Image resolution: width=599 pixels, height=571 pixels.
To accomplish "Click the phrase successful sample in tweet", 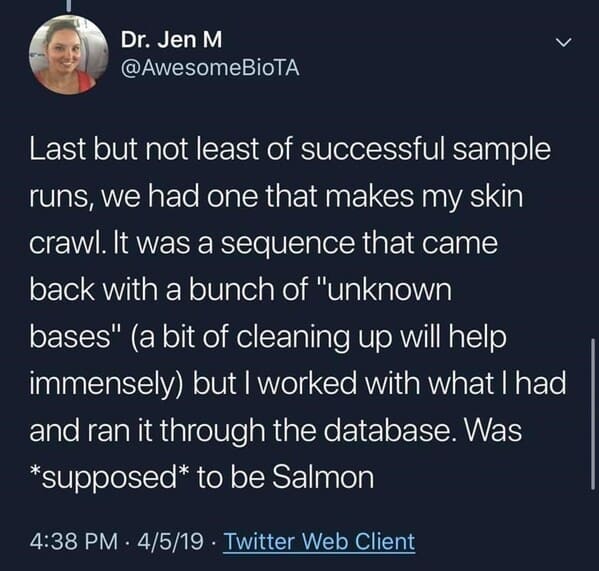I will [426, 150].
